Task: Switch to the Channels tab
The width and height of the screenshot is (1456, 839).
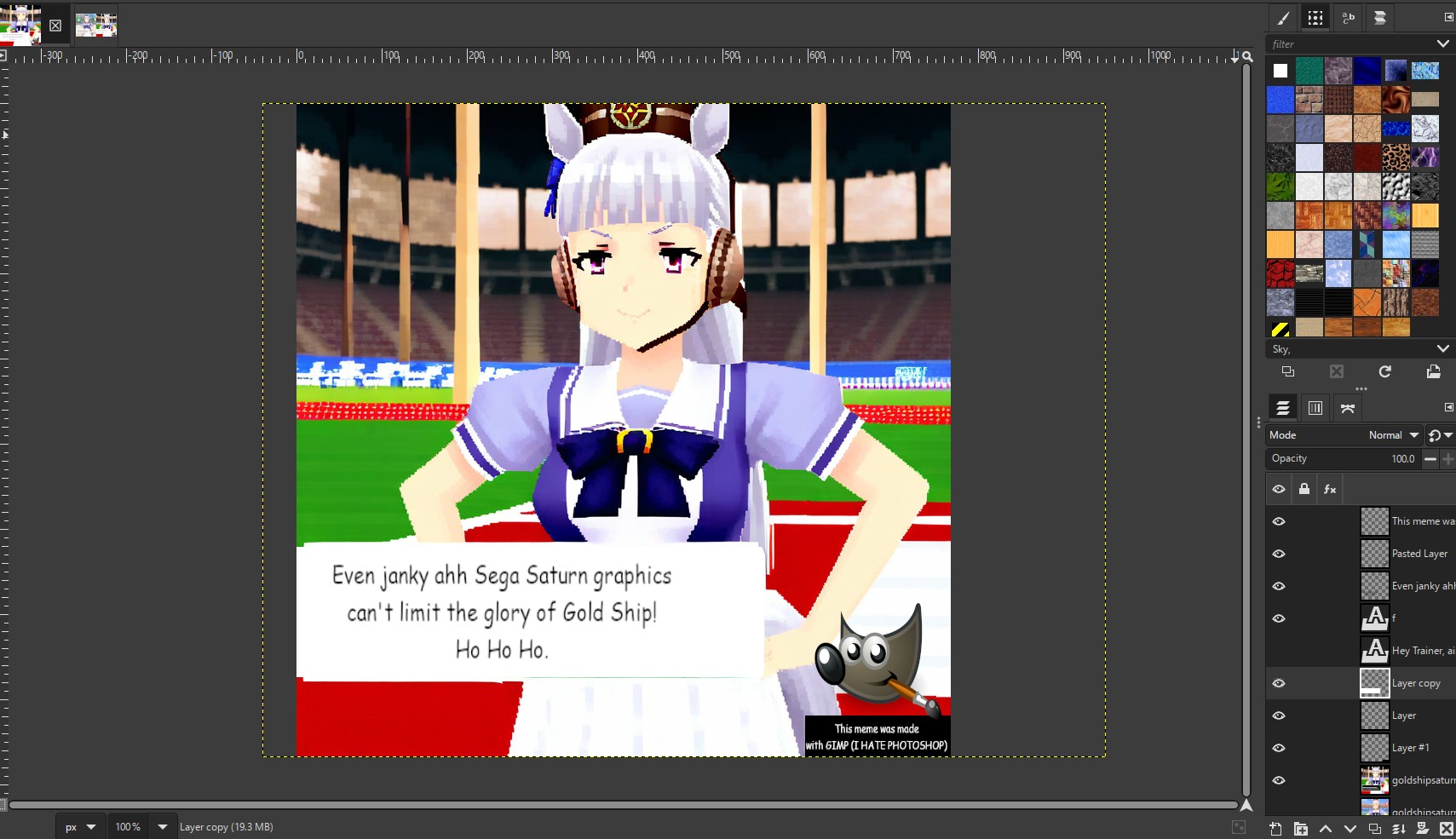Action: pyautogui.click(x=1315, y=408)
